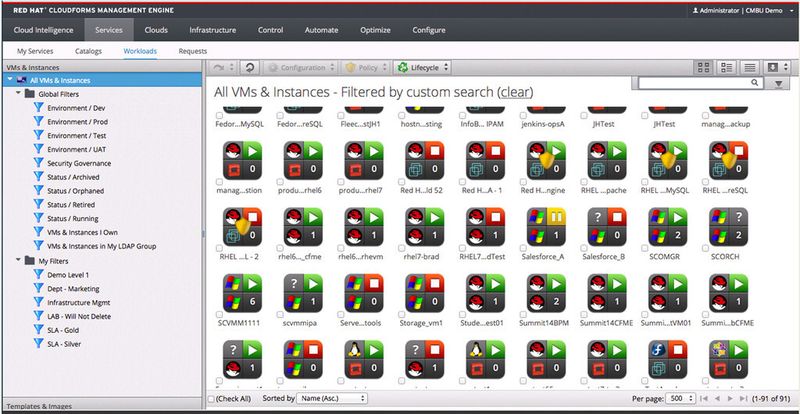Image resolution: width=800 pixels, height=414 pixels.
Task: Open the Summit14BPM VM quadicon
Action: point(546,293)
